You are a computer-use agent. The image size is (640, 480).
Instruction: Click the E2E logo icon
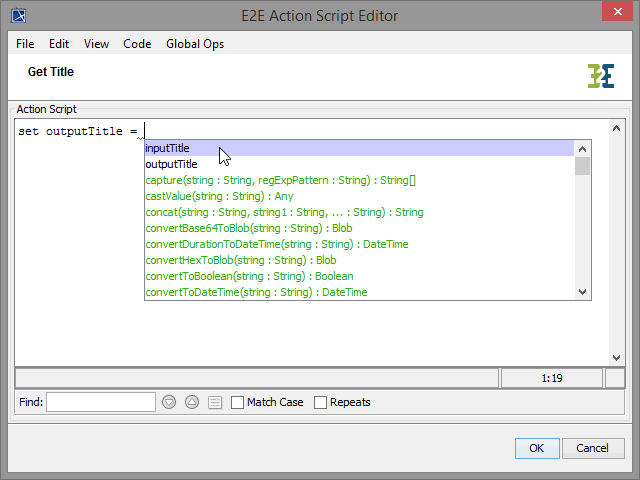point(601,76)
